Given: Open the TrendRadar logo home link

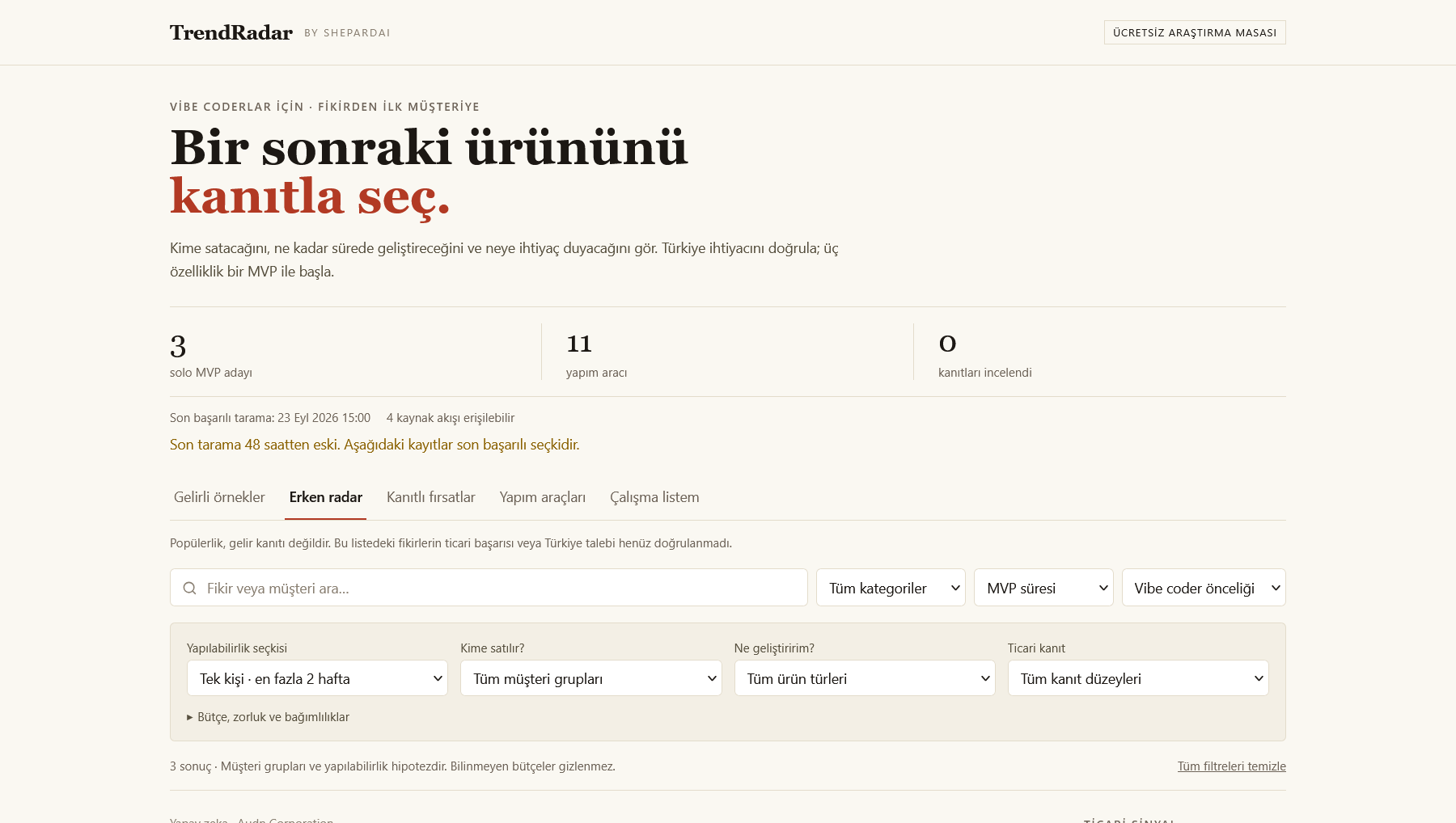Looking at the screenshot, I should [x=231, y=32].
